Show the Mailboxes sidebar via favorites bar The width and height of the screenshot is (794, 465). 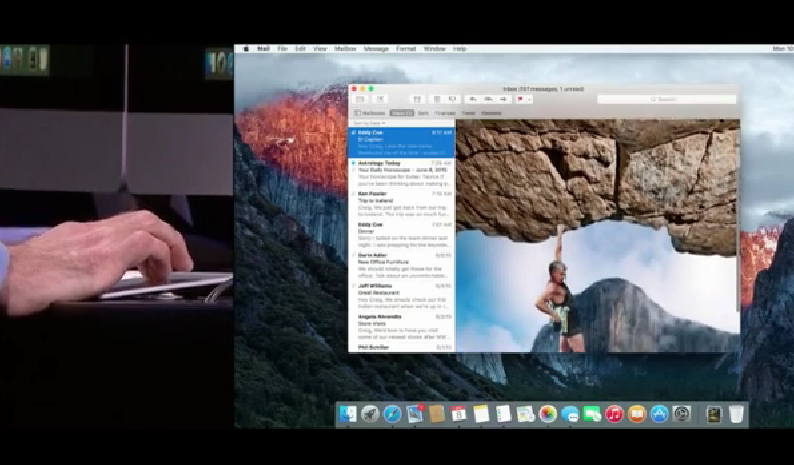coord(370,113)
